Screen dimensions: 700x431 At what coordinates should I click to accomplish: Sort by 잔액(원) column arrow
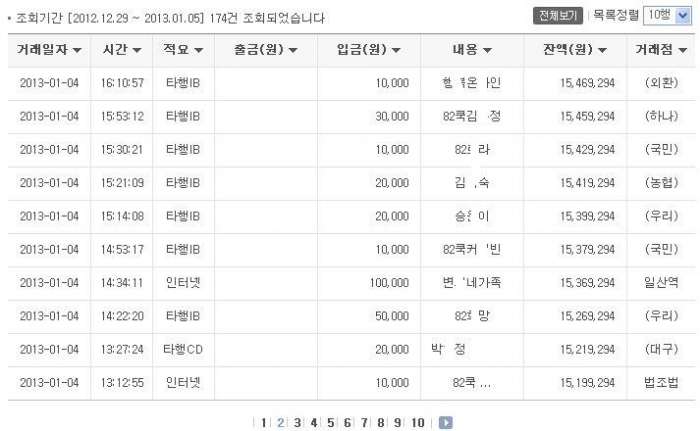[602, 50]
